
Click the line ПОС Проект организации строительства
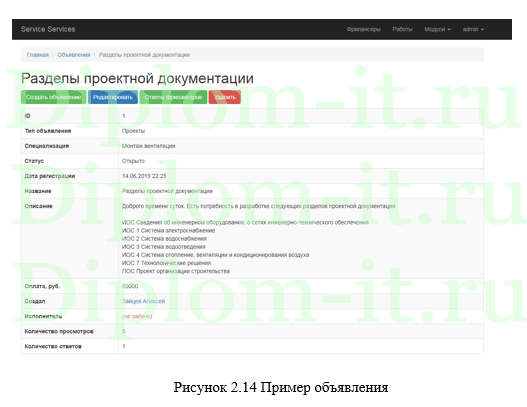pos(176,271)
